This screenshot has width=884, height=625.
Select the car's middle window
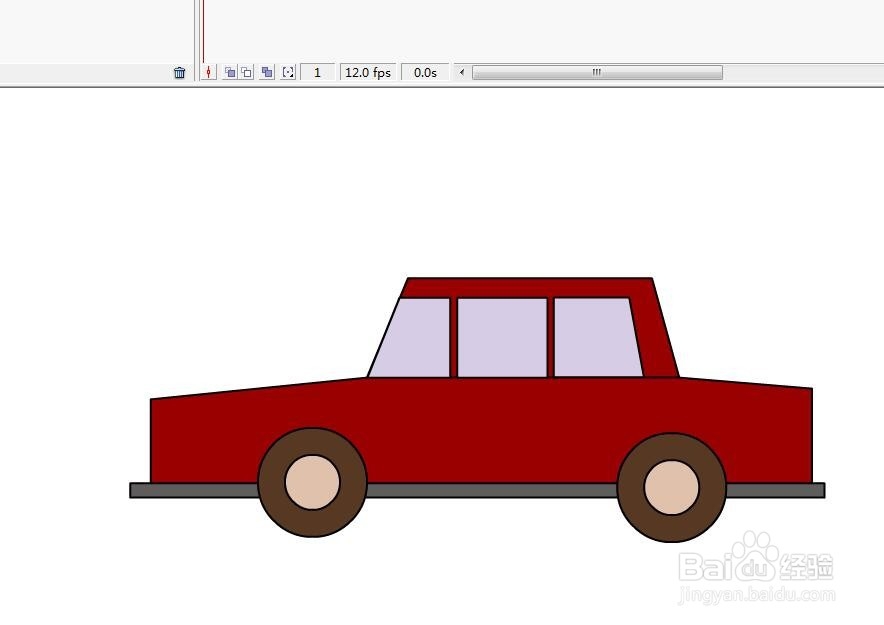[x=502, y=338]
